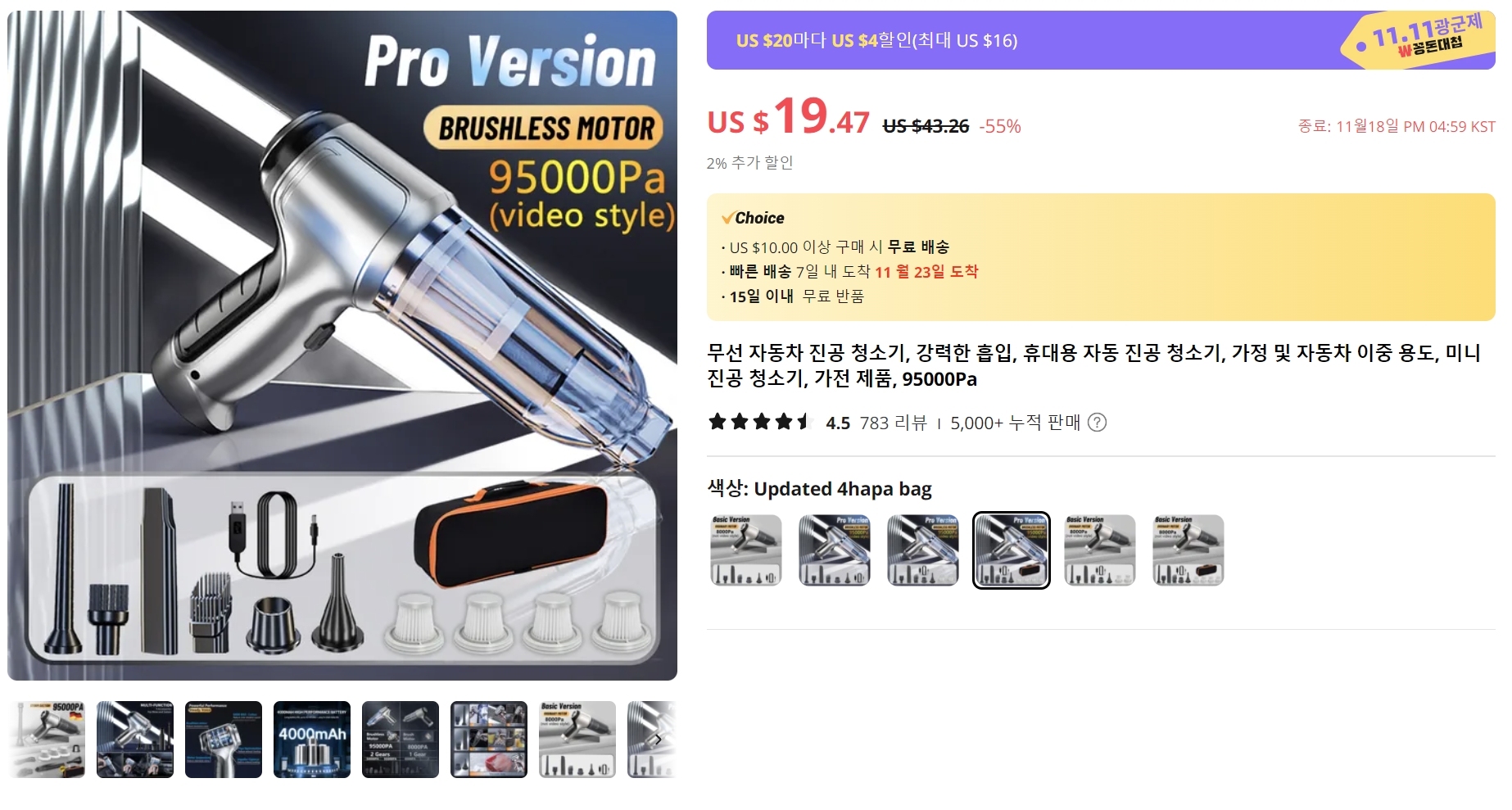View the multi-function gallery thumbnail

tap(135, 740)
